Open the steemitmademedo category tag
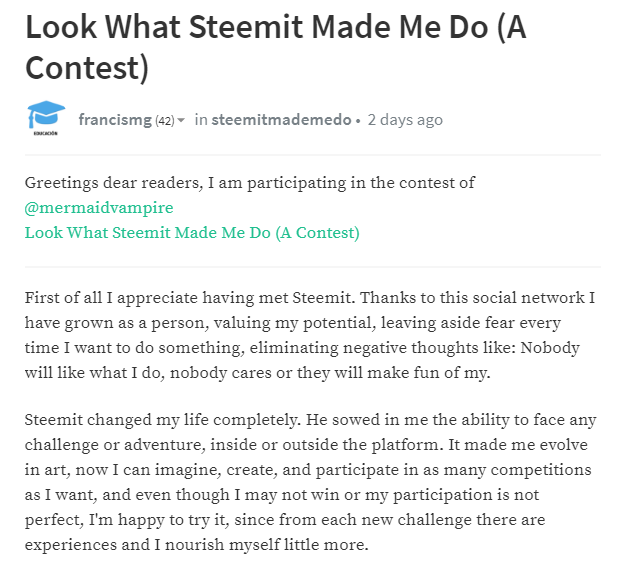Viewport: 629px width, 580px height. [281, 120]
